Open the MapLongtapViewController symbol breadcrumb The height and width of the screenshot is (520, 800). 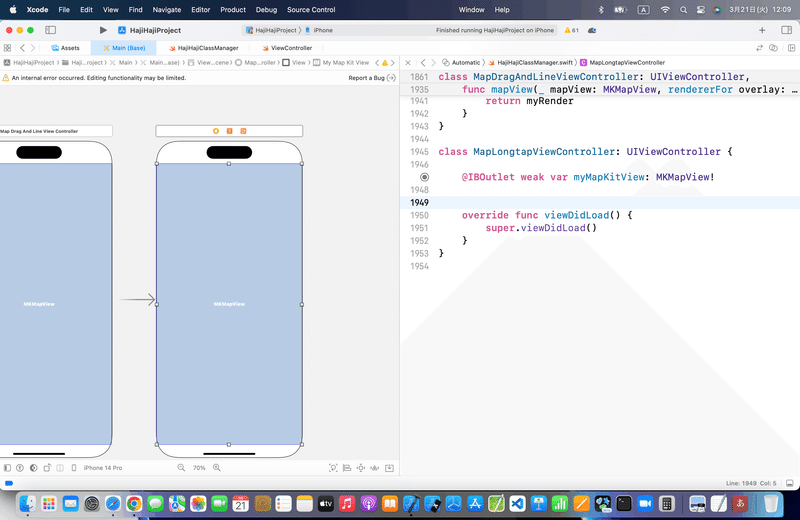(622, 63)
